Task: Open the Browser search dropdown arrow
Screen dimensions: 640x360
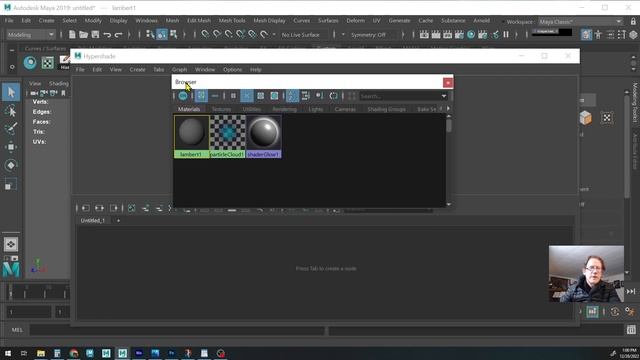Action: tap(444, 96)
